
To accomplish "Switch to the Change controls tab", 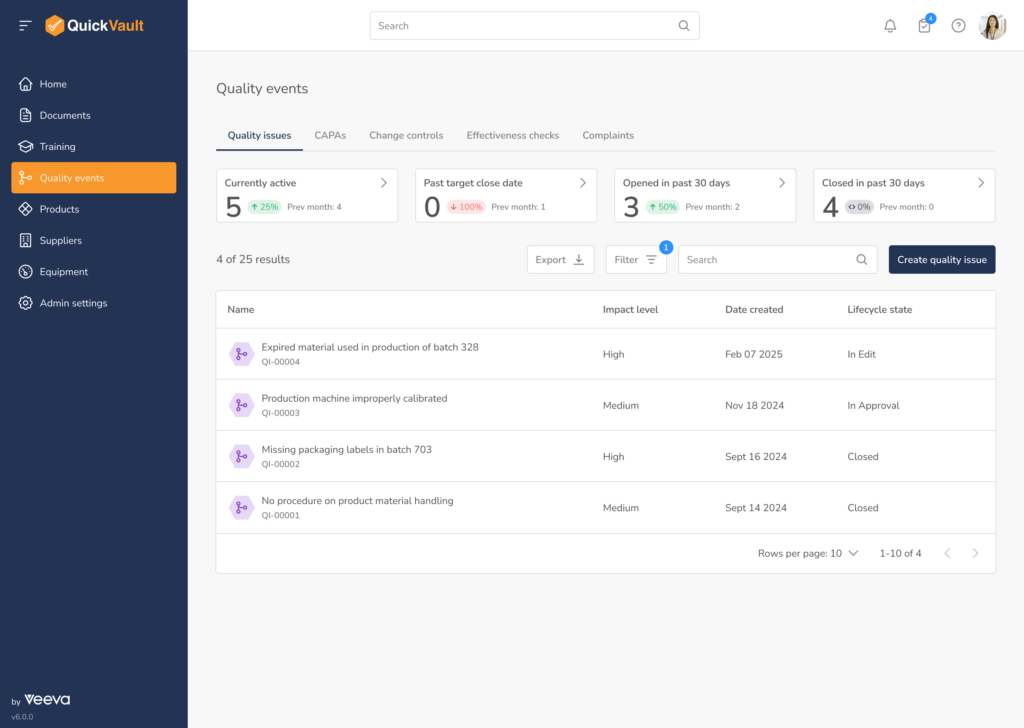I will click(406, 135).
